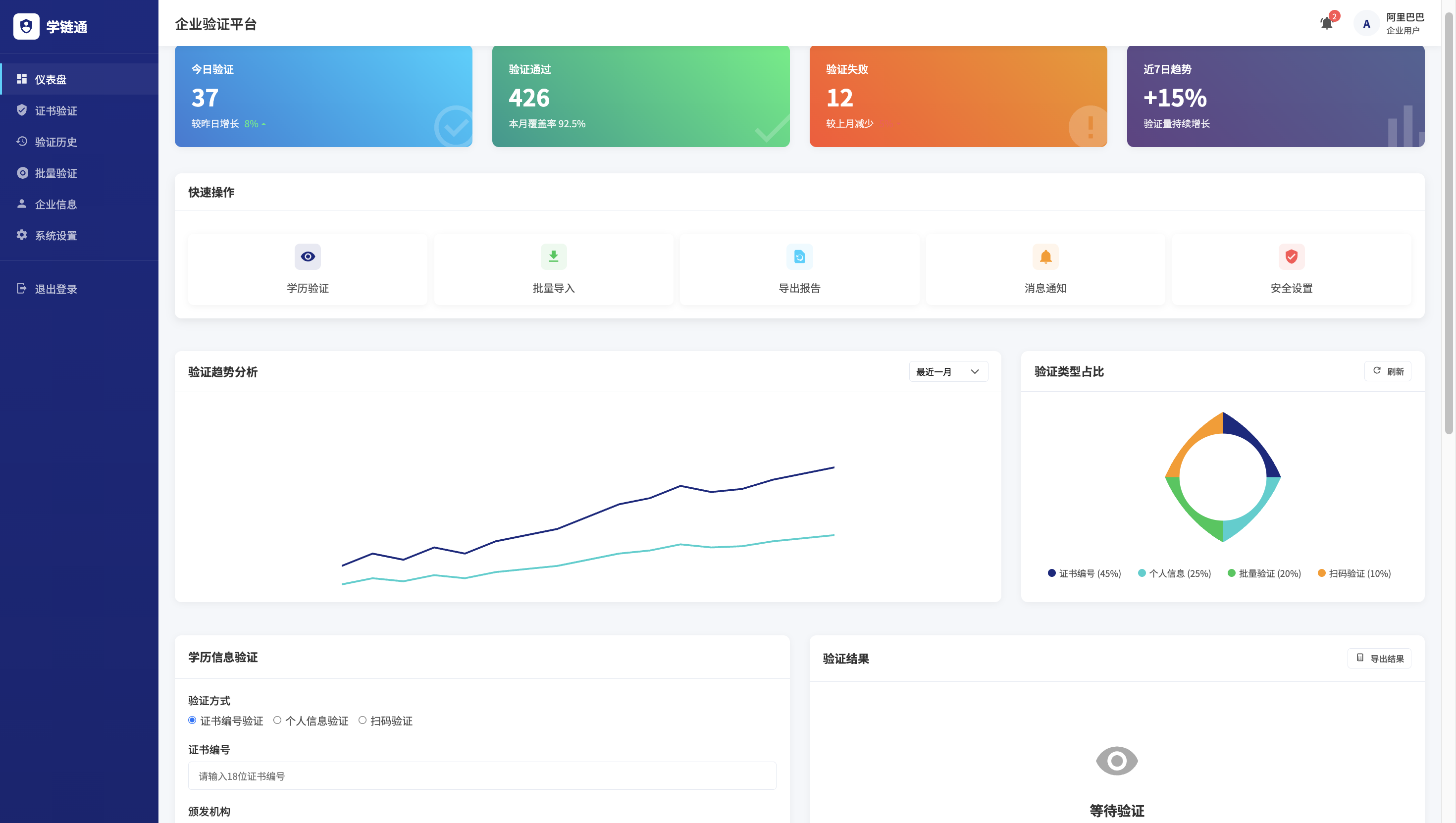The width and height of the screenshot is (1456, 823).
Task: Click the dark blue trend line
Action: 588,517
